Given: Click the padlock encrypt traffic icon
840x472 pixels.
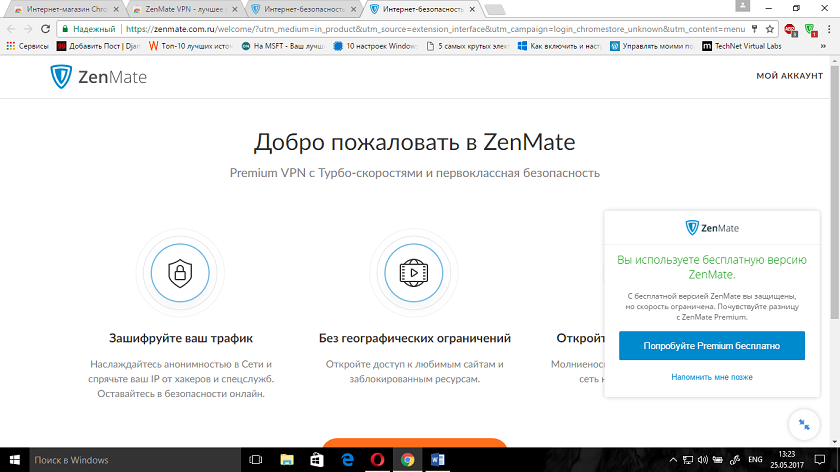Looking at the screenshot, I should (180, 272).
